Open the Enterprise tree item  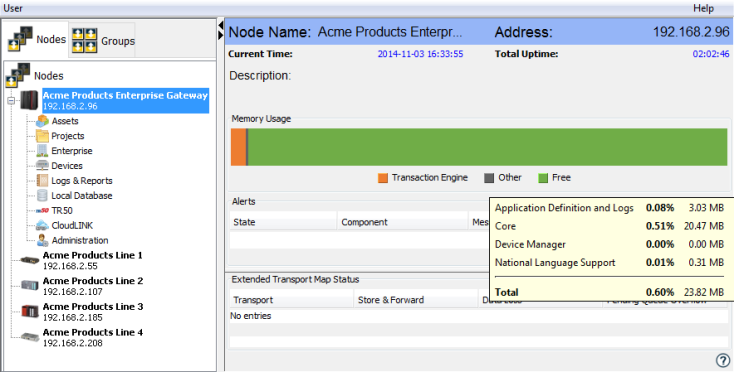[x=72, y=151]
